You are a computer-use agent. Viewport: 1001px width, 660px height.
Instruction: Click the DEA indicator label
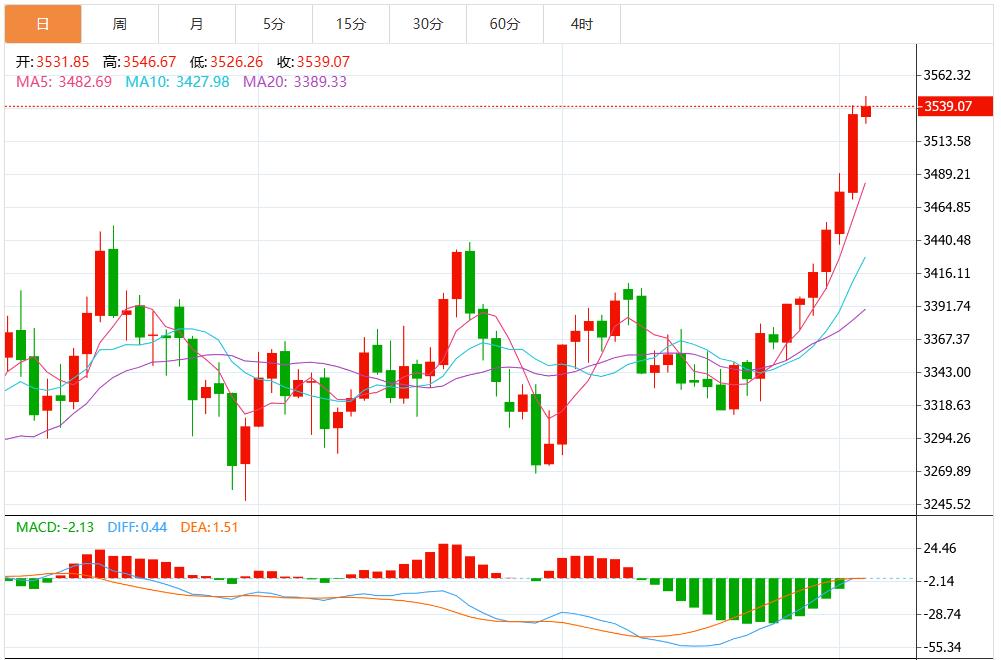[x=209, y=527]
